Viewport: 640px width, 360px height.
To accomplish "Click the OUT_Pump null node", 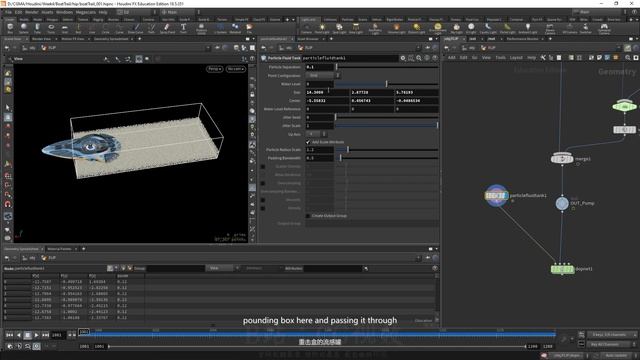I will point(562,203).
